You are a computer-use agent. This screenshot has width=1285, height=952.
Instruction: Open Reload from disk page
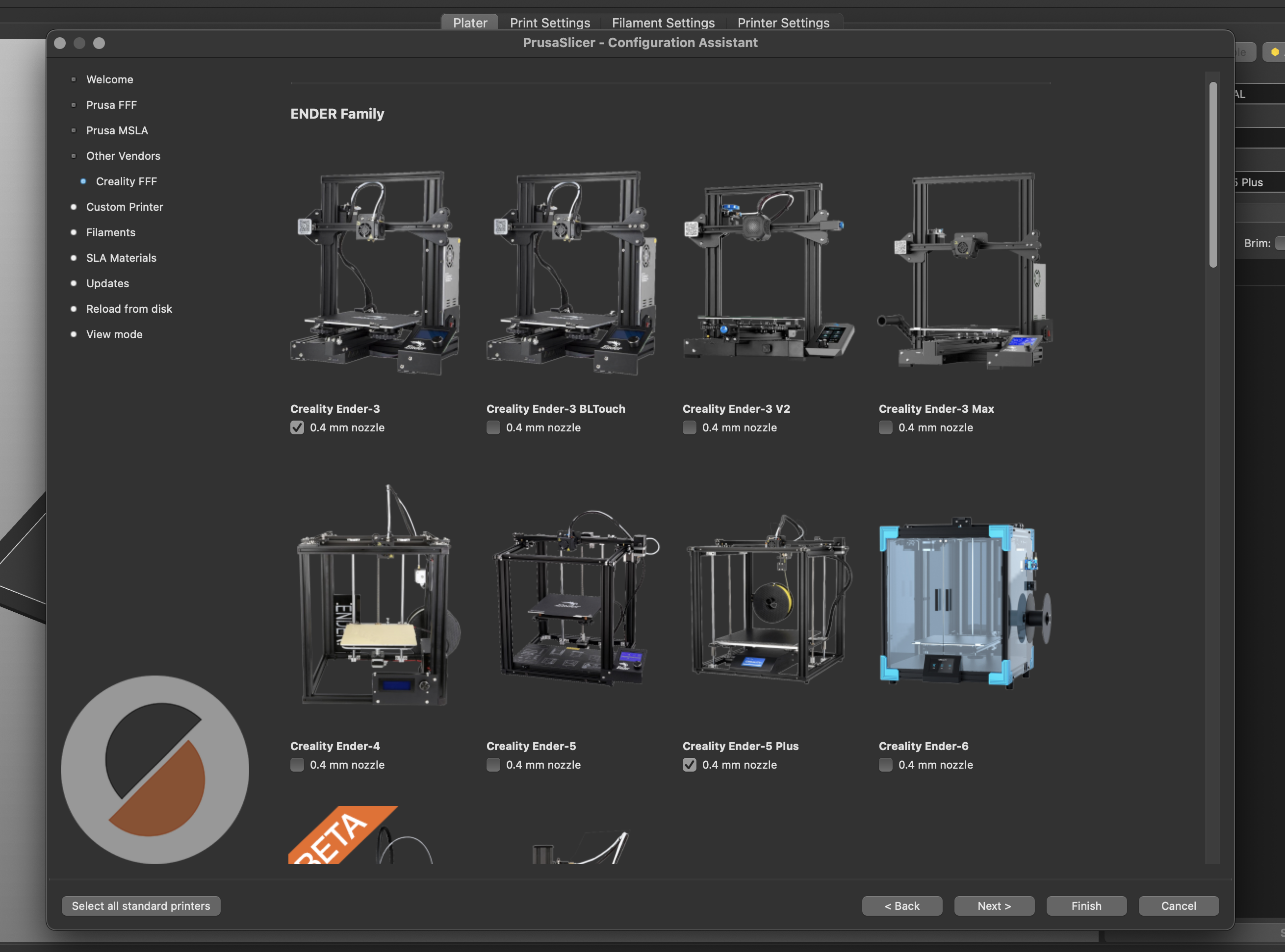click(x=129, y=309)
